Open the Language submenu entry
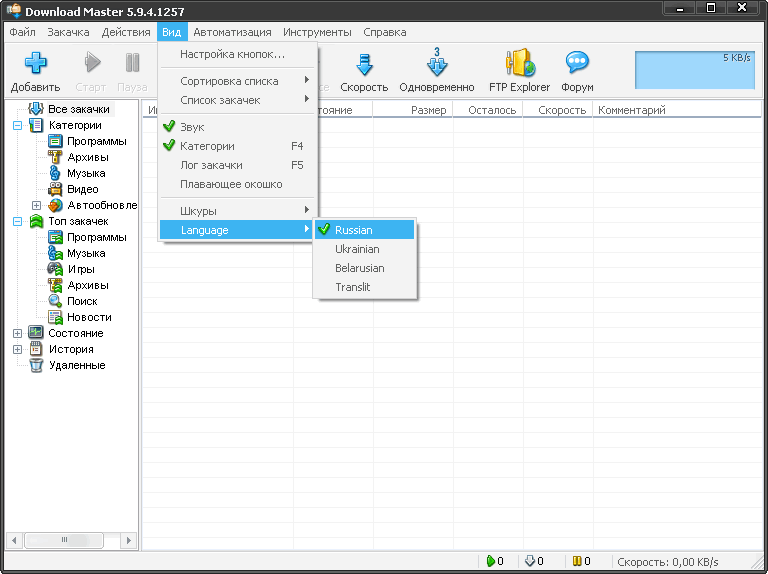This screenshot has height=574, width=768. tap(238, 230)
